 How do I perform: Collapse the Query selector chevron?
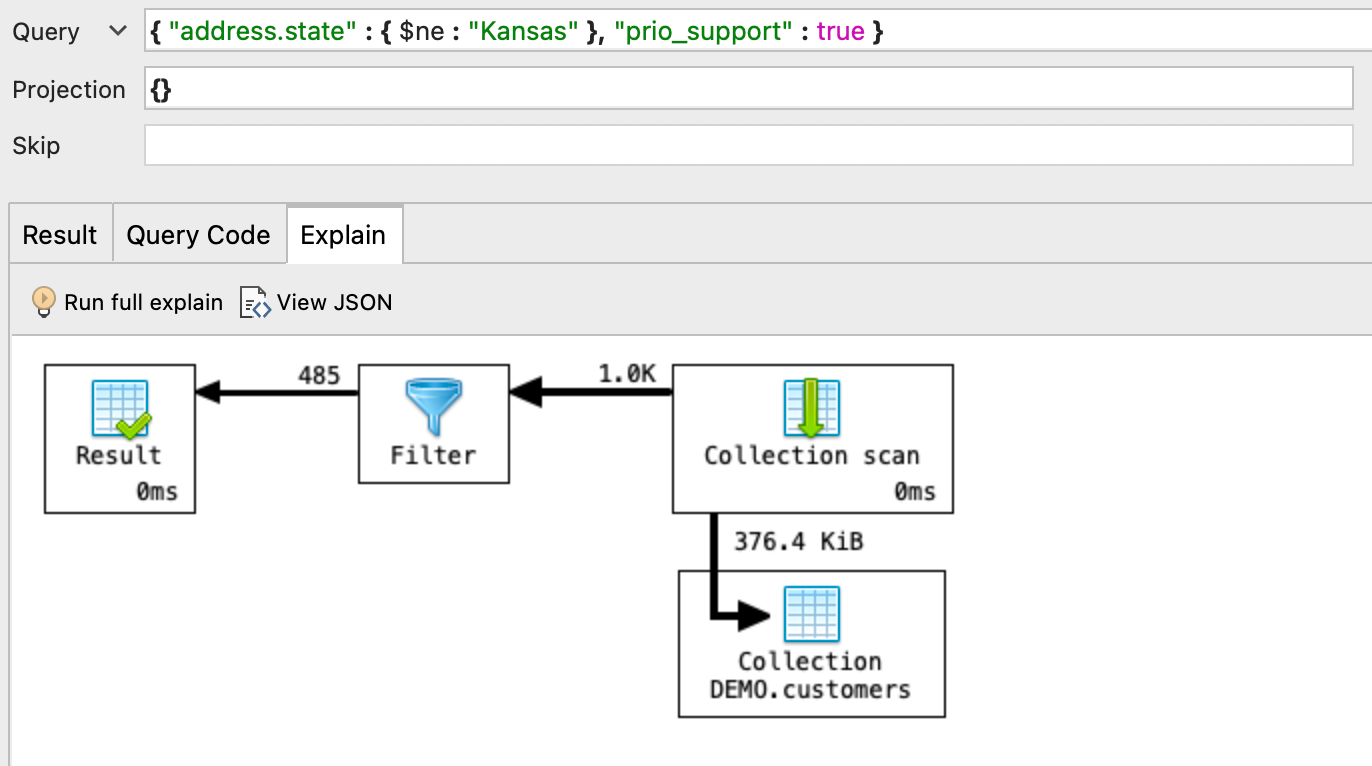point(116,31)
